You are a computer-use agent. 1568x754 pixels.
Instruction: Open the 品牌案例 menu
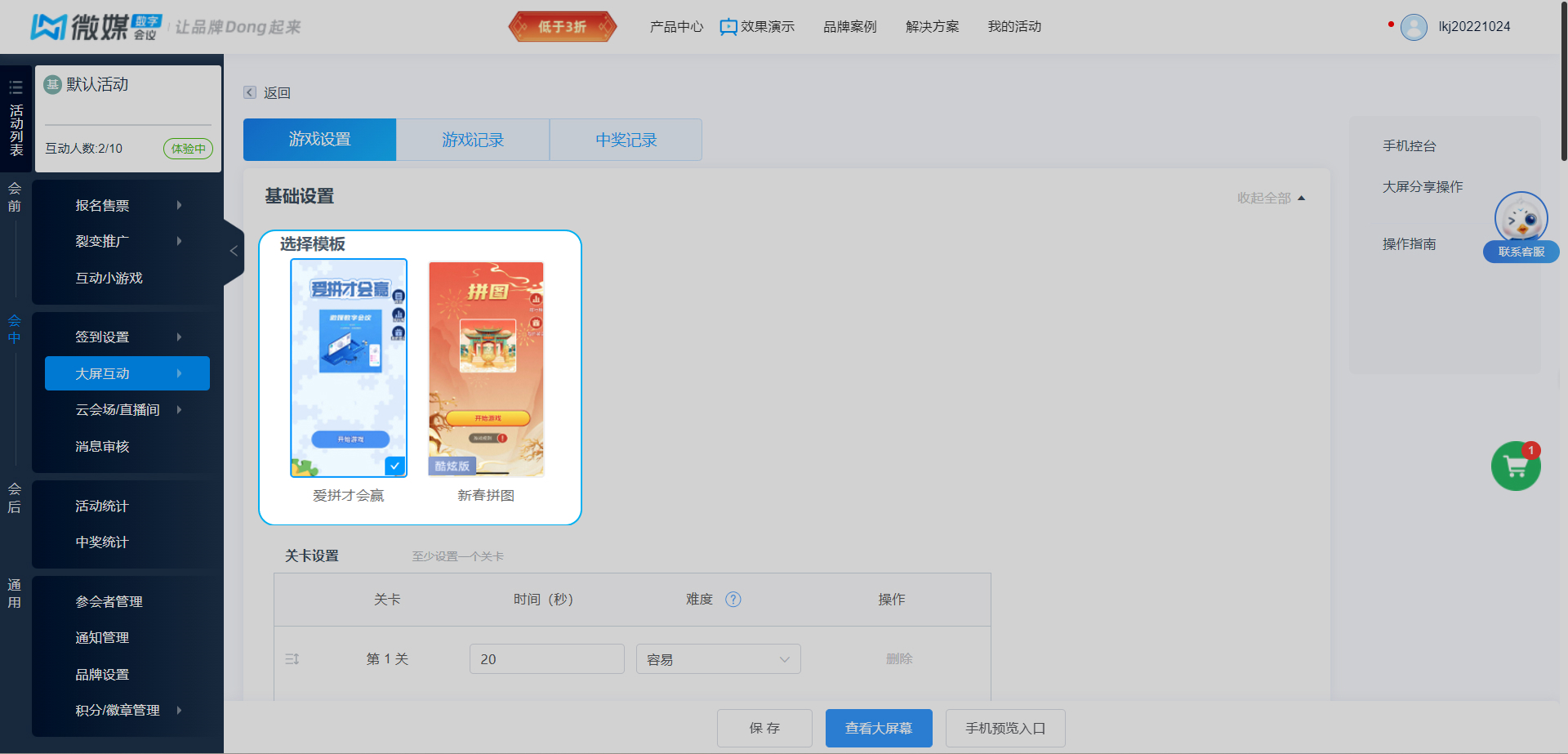pyautogui.click(x=849, y=27)
